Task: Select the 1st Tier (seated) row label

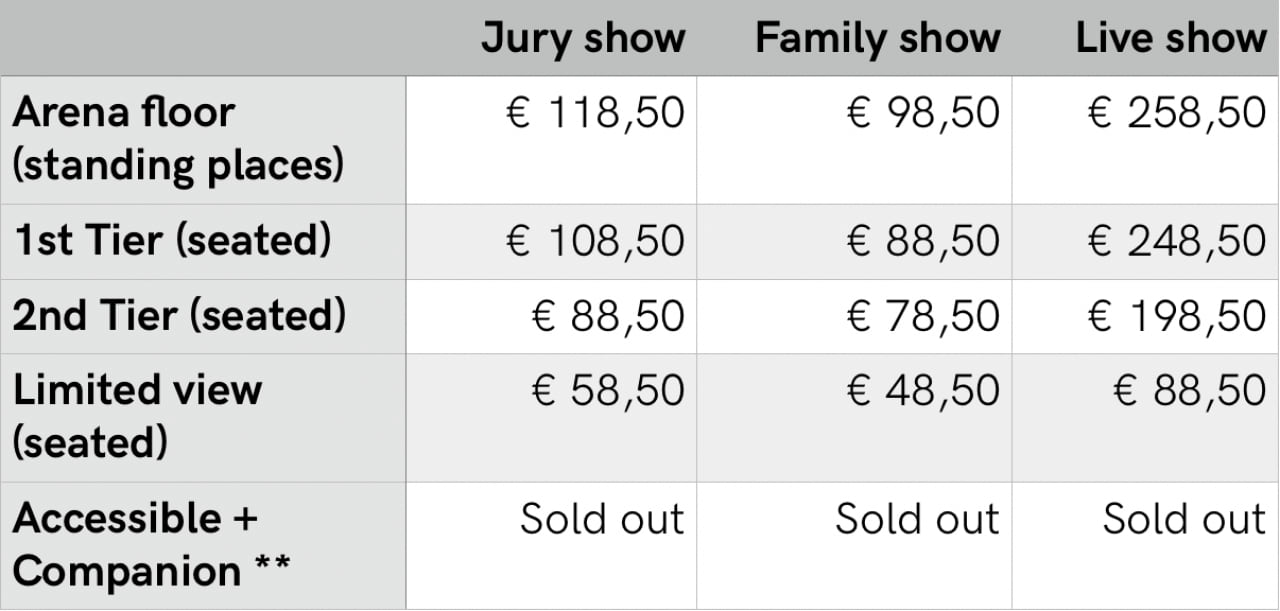Action: (x=171, y=241)
